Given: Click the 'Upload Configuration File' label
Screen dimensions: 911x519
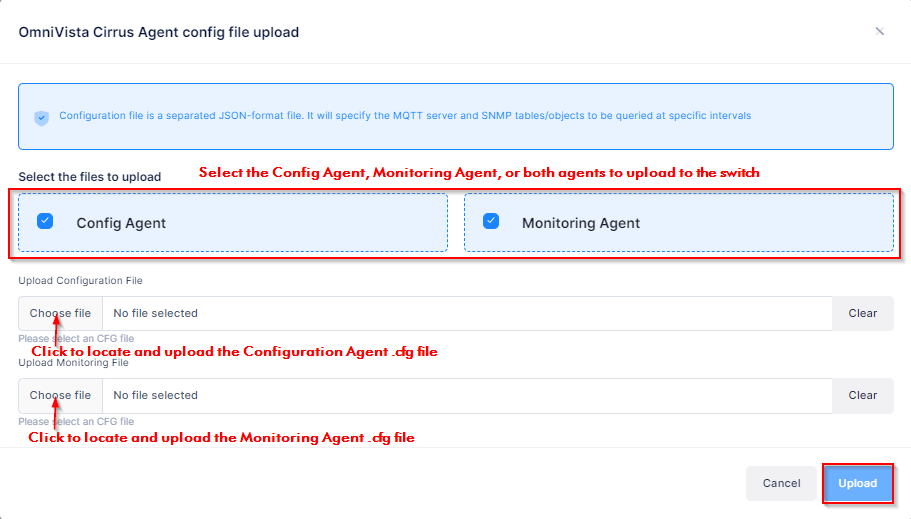Looking at the screenshot, I should 80,281.
